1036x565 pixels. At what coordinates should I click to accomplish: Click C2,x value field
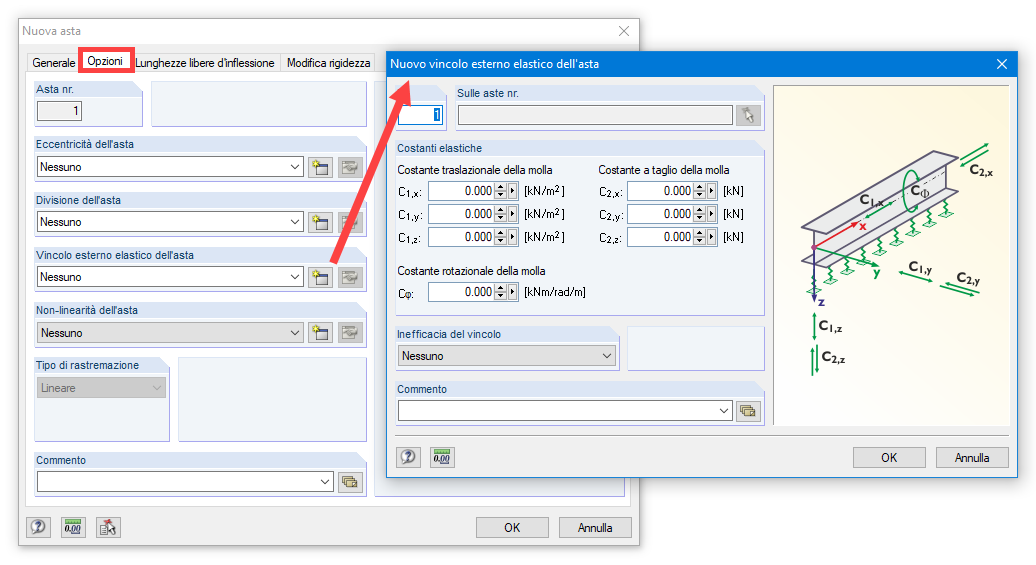[660, 191]
